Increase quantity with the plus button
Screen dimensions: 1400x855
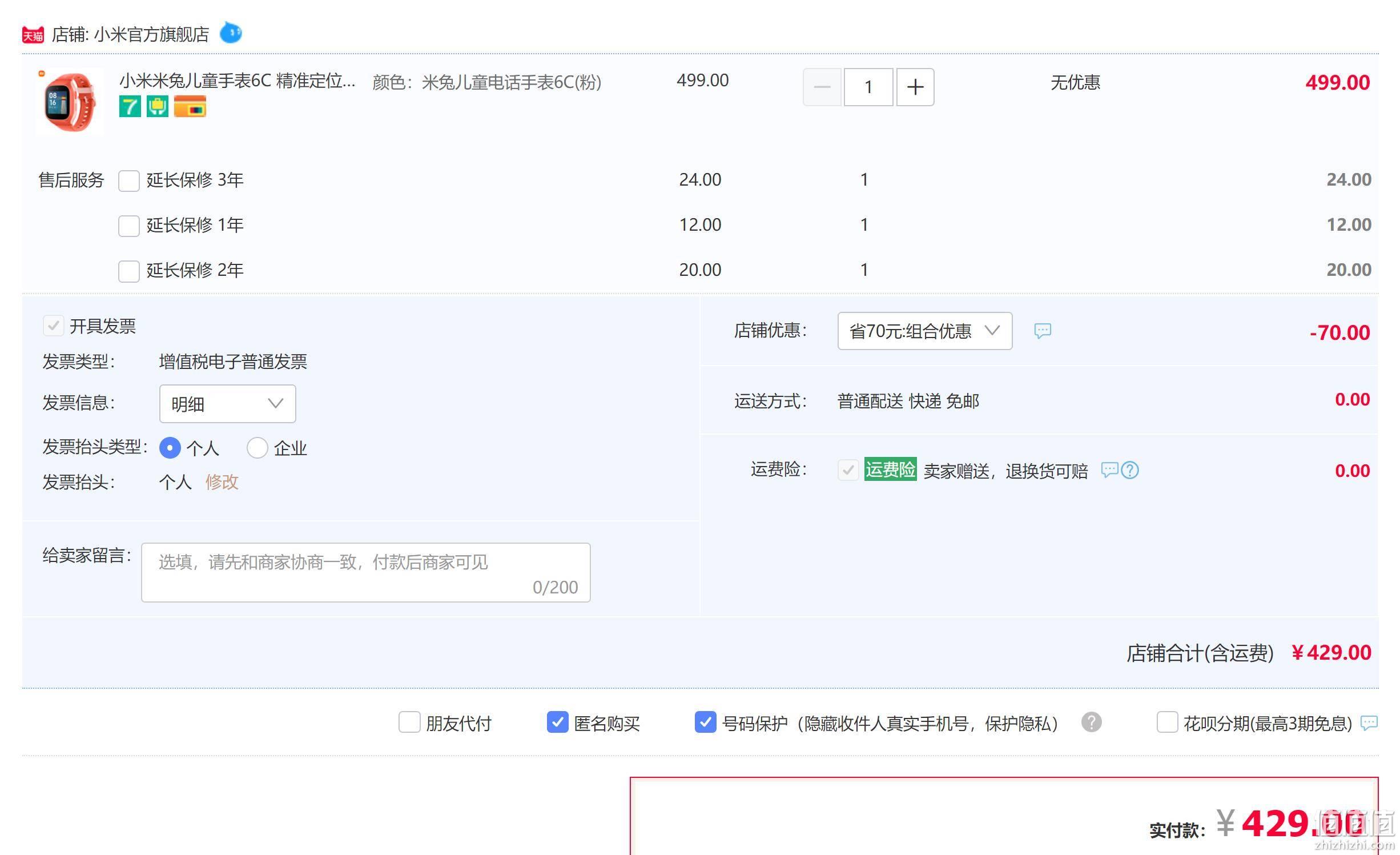[915, 87]
